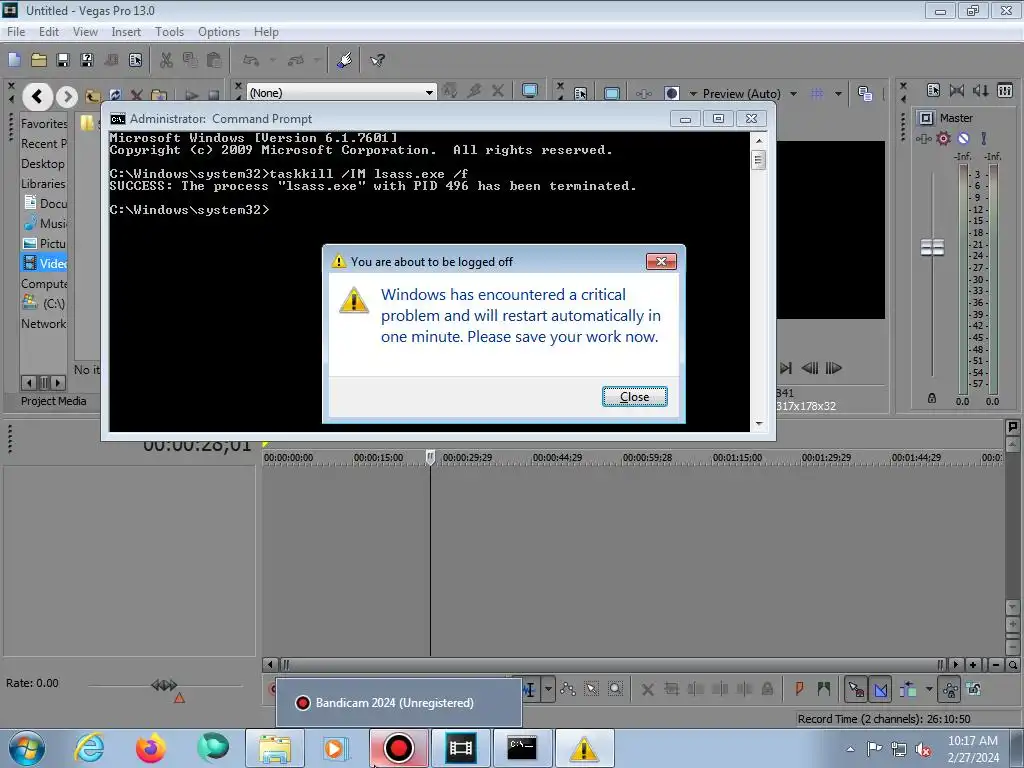Click the Insert Marker icon
This screenshot has height=768, width=1024.
click(x=800, y=689)
